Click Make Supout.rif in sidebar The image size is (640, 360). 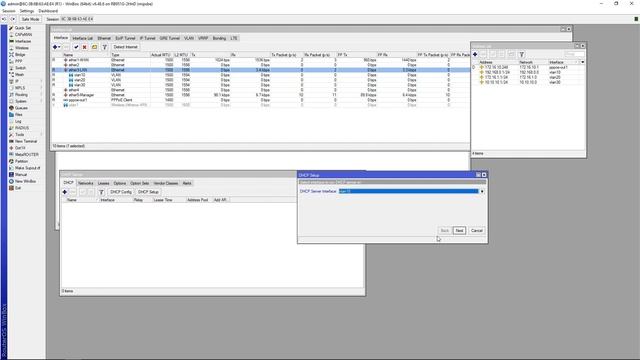27,168
